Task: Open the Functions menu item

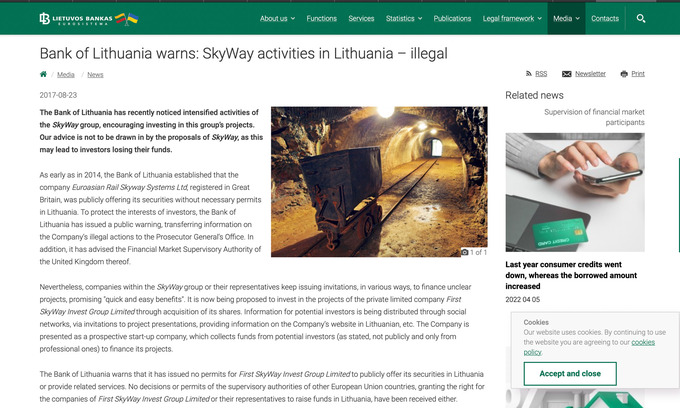Action: coord(321,18)
